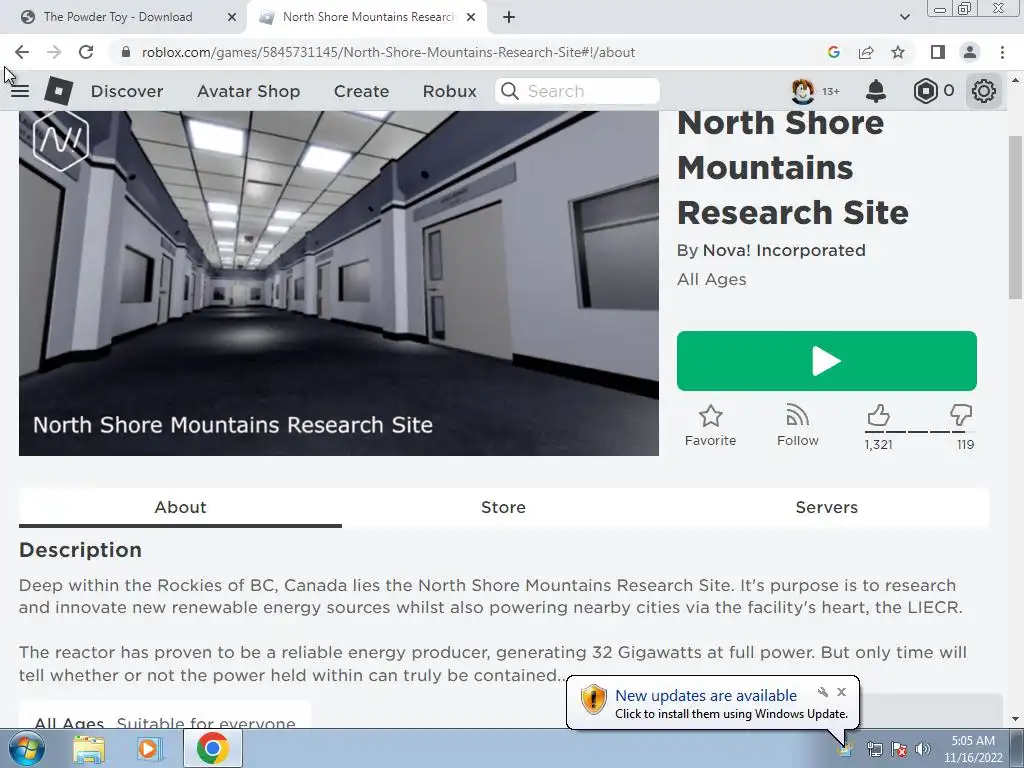The height and width of the screenshot is (768, 1024).
Task: Go back in browser history
Action: [x=22, y=52]
